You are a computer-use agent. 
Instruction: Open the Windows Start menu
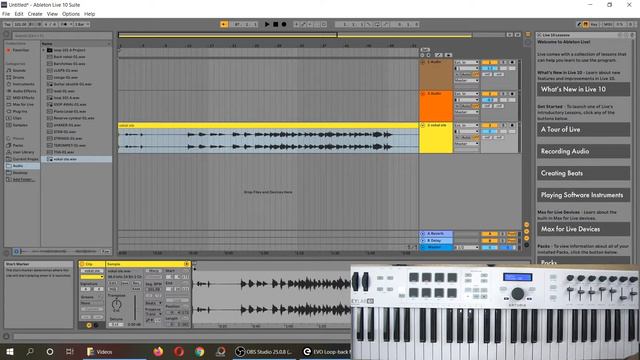click(x=10, y=351)
